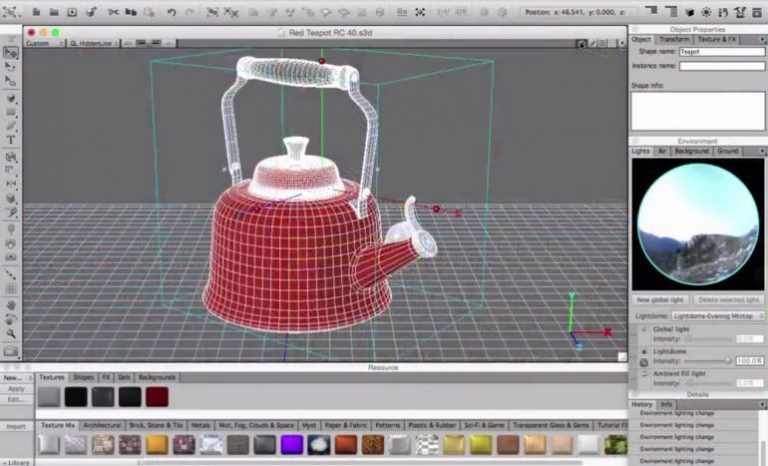Select the Text tool in left toolbox
Screen dimensions: 768x466
pos(11,141)
